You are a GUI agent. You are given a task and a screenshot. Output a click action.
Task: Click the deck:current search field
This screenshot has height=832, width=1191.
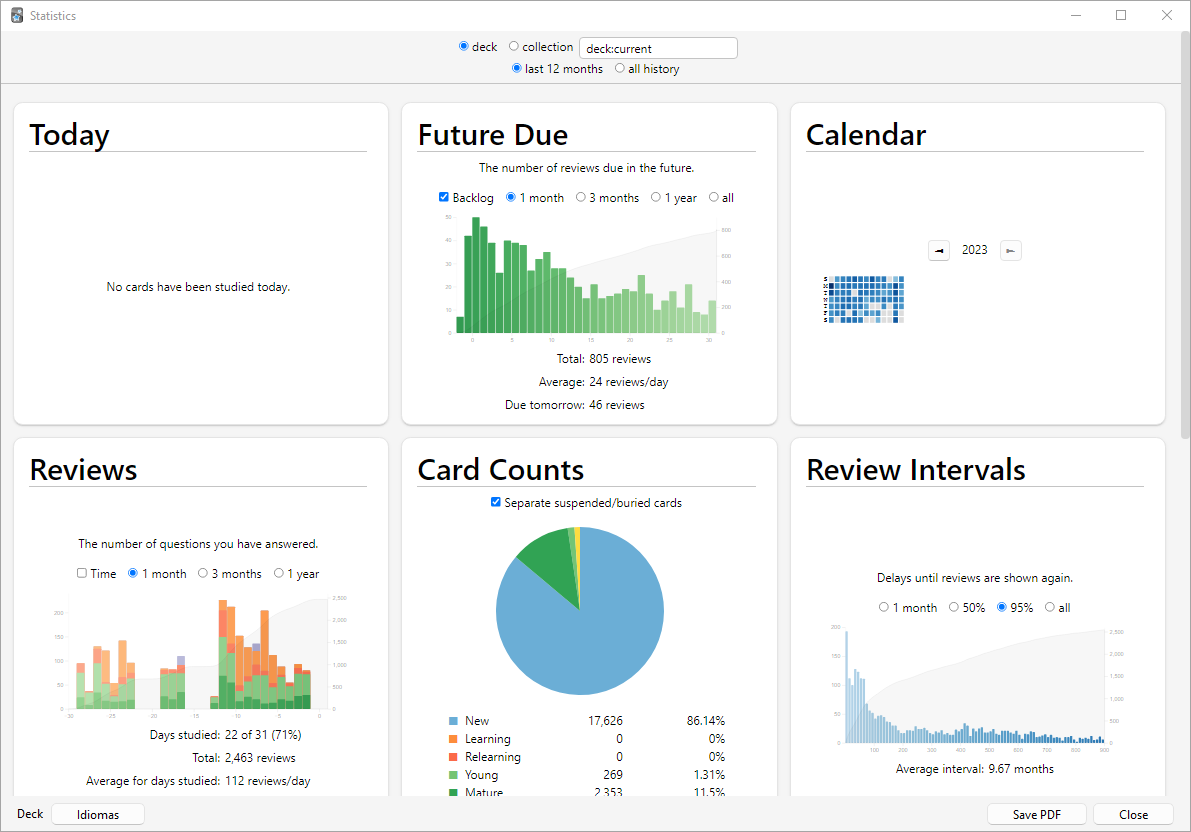[658, 47]
